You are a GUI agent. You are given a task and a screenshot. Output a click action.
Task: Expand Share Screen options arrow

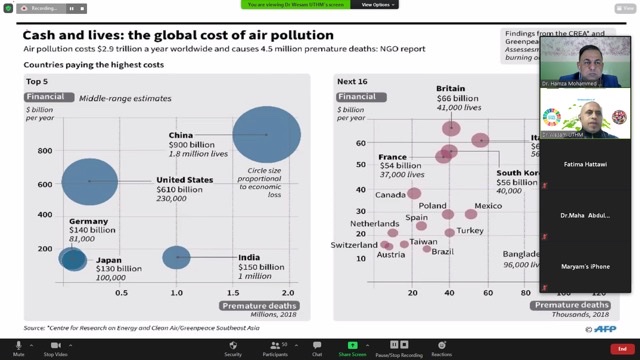point(367,345)
